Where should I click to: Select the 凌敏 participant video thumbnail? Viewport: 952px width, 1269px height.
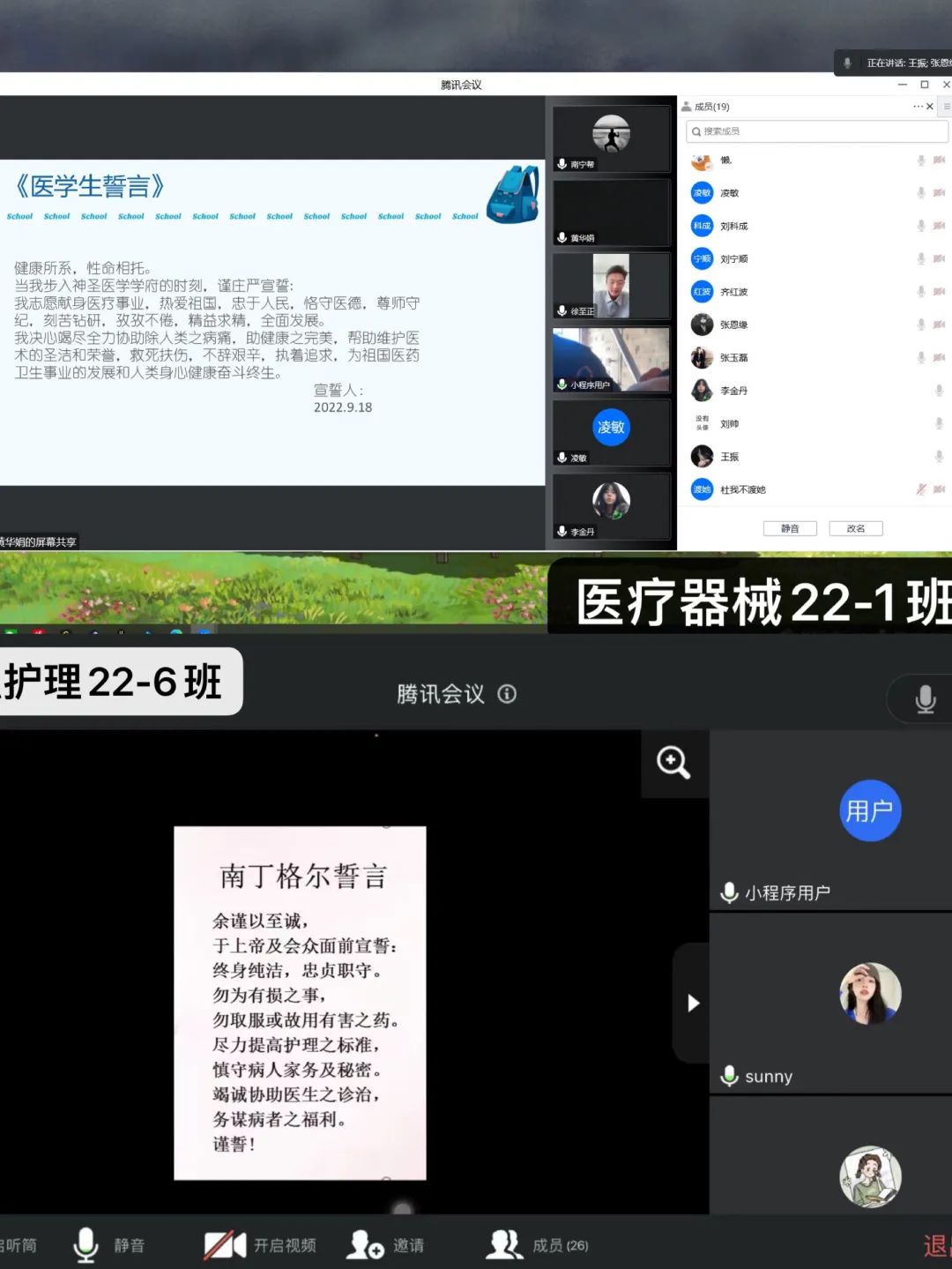(x=612, y=430)
